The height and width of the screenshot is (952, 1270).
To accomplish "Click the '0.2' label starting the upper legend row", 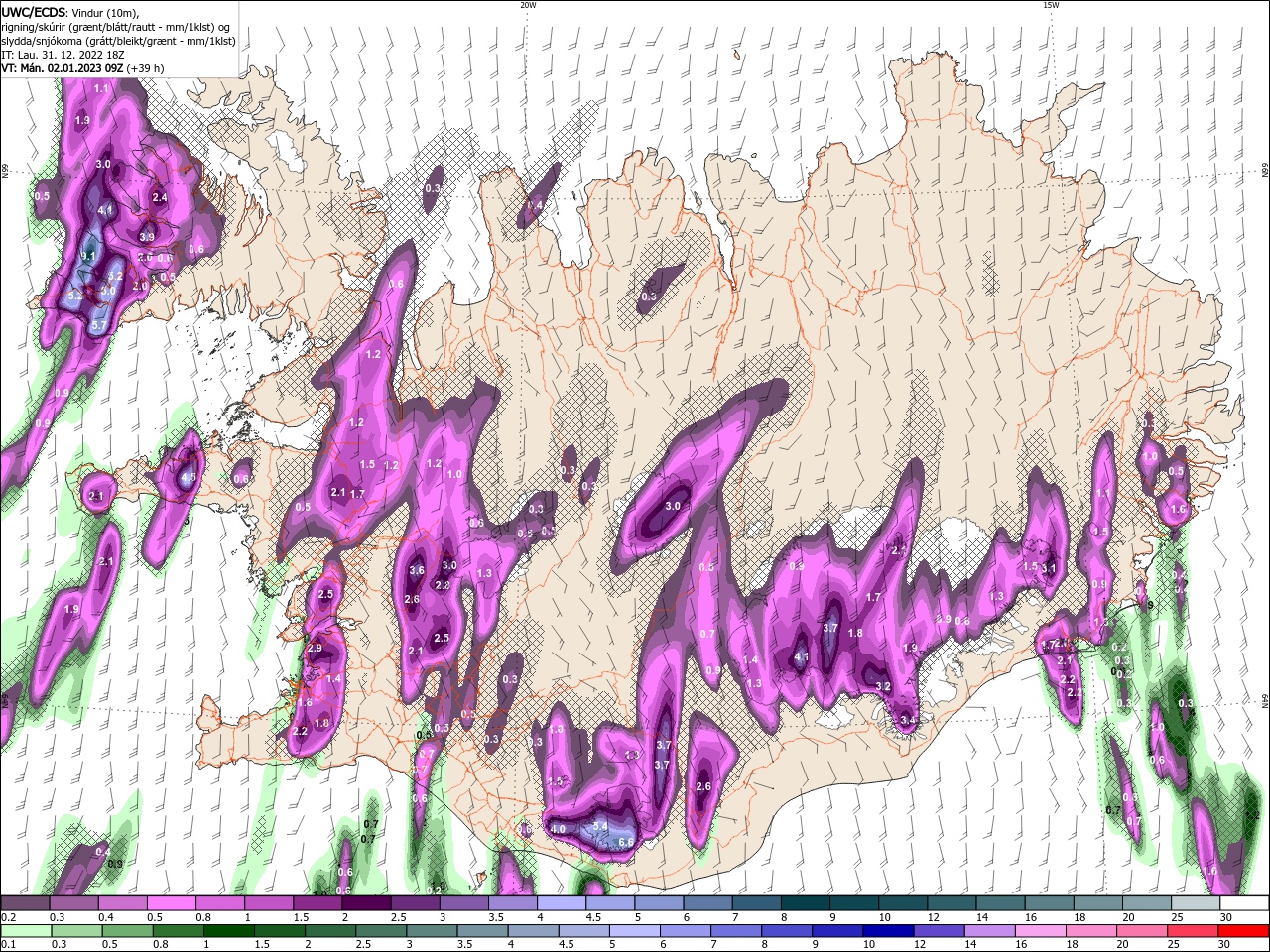I will (9, 917).
